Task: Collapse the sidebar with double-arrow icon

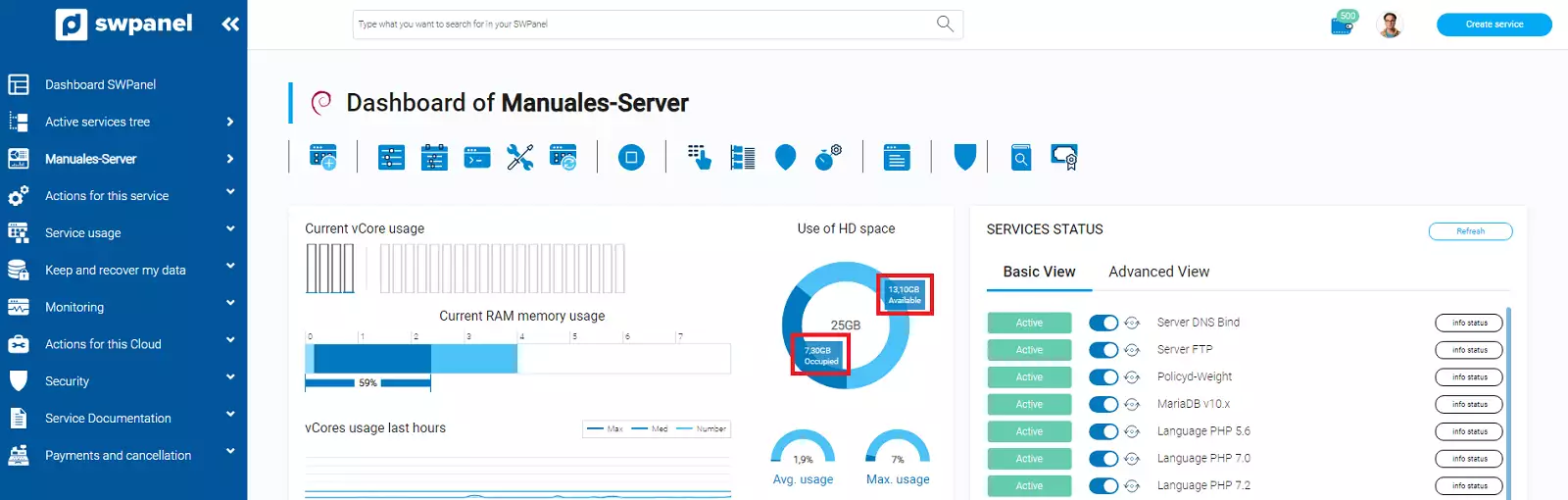Action: (230, 25)
